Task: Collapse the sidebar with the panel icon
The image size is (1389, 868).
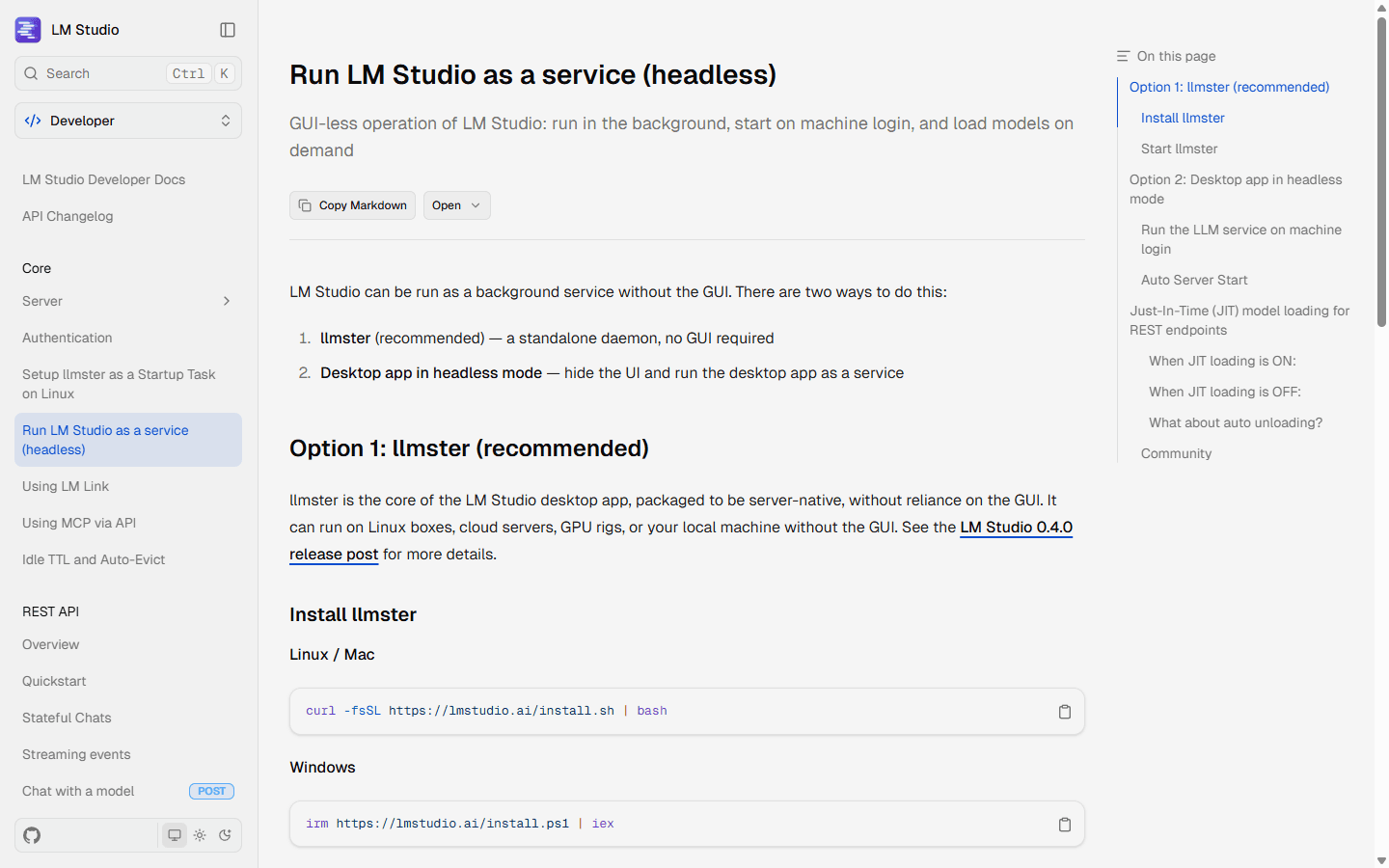Action: [228, 30]
